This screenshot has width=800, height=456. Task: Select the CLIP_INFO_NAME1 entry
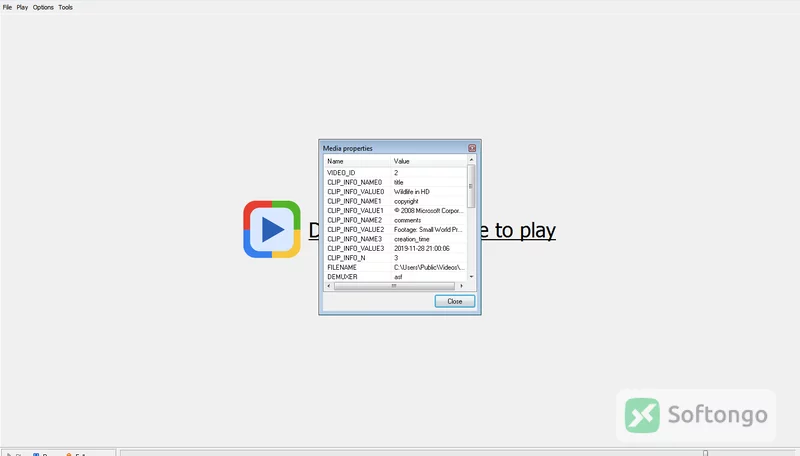tap(354, 201)
